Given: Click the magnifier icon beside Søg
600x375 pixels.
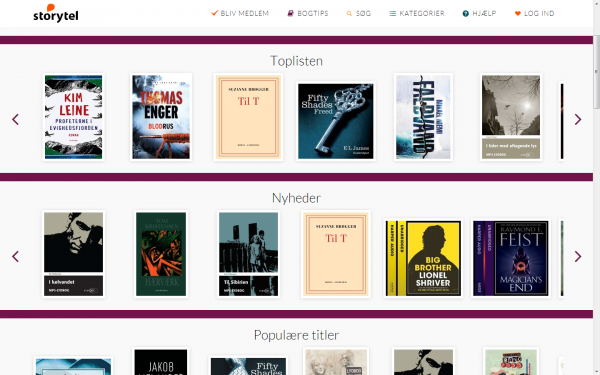Looking at the screenshot, I should pyautogui.click(x=349, y=13).
